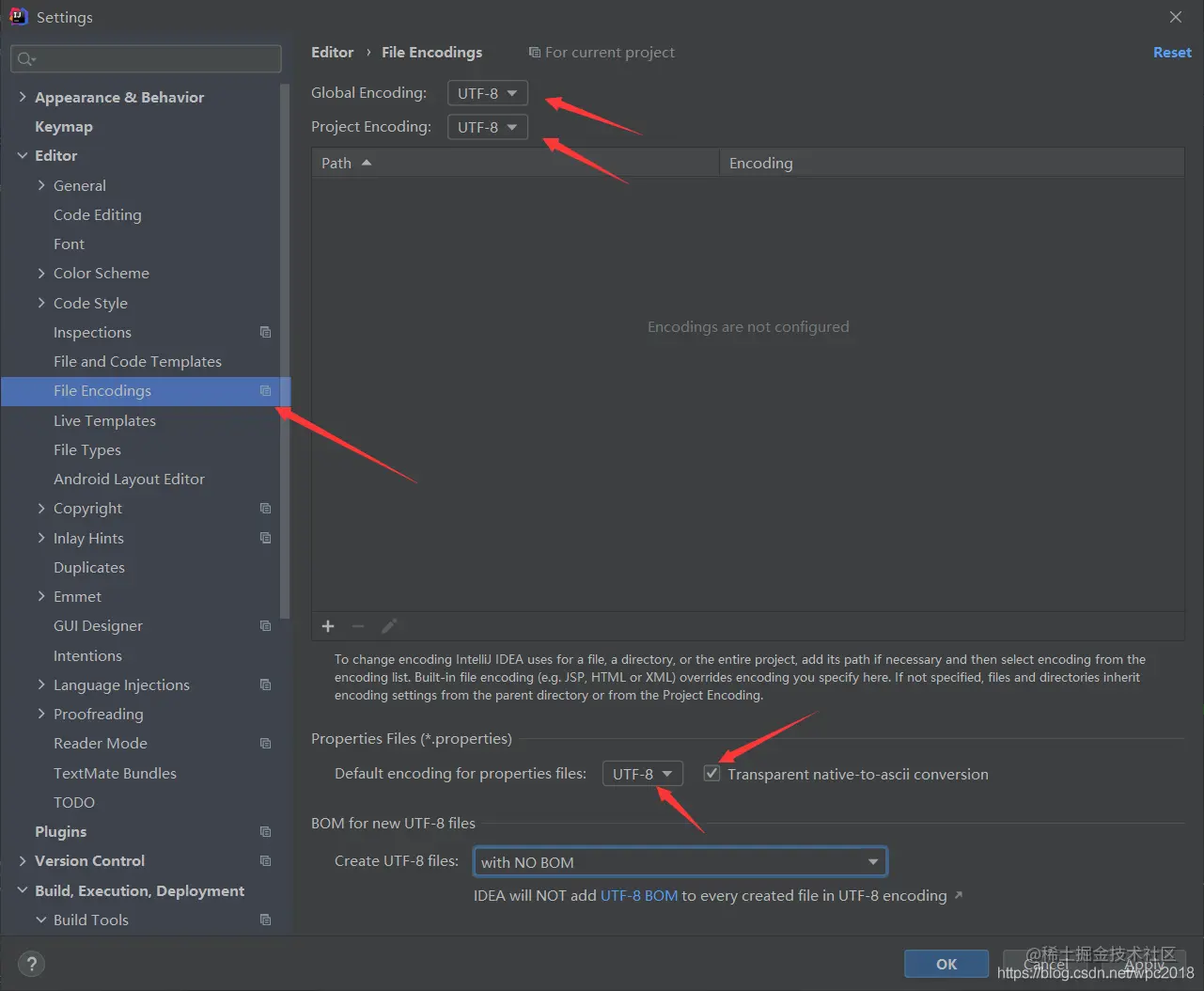This screenshot has width=1204, height=991.
Task: Click the search magnifier icon
Action: (25, 59)
